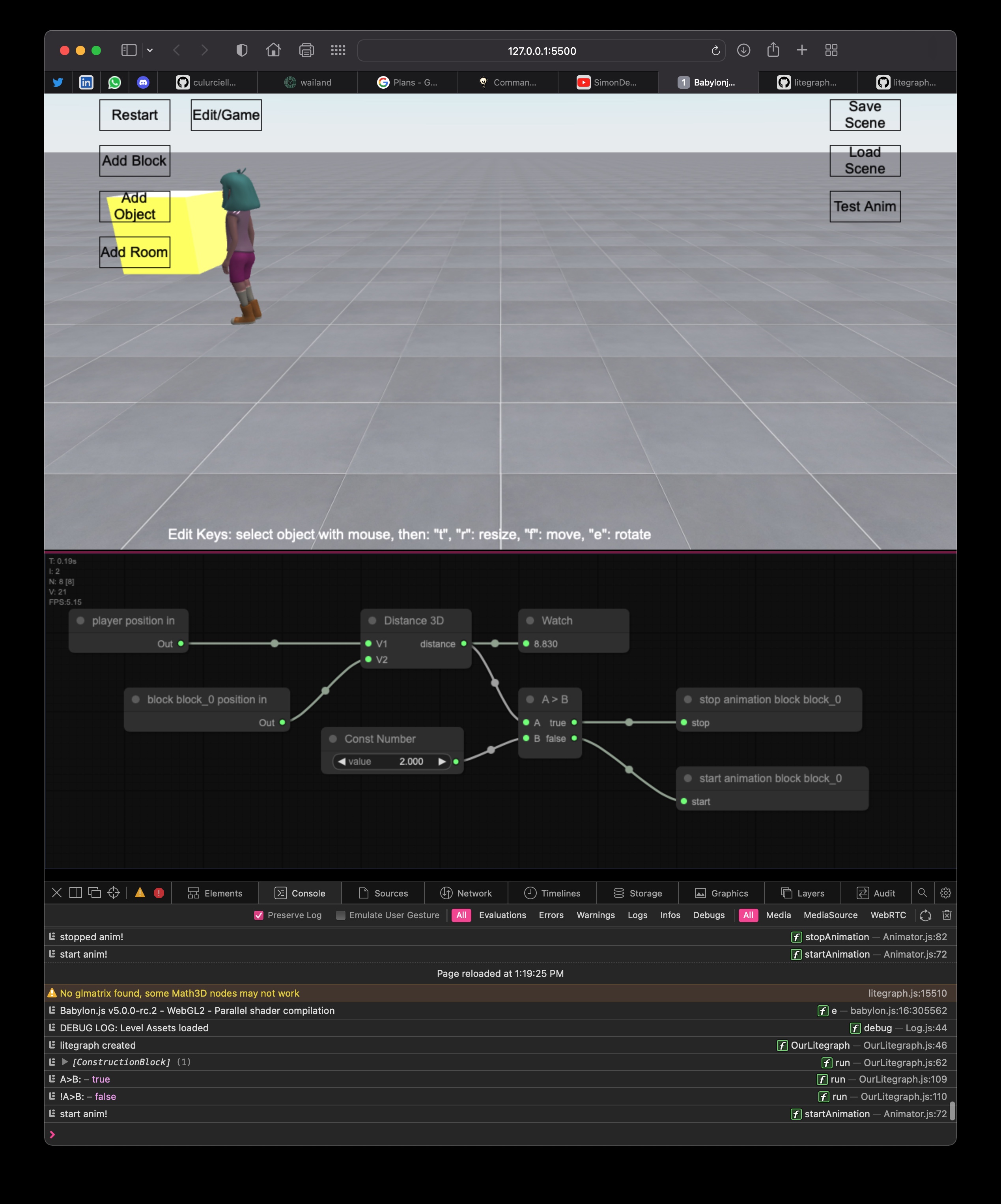Open the sidebar dropdown chevron
Screen dimensions: 1001x1204
point(150,50)
